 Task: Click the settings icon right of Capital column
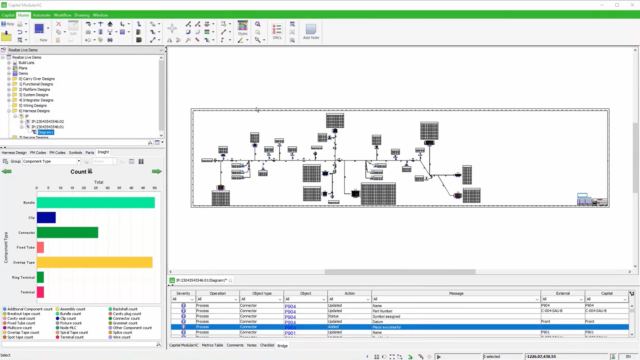point(632,293)
